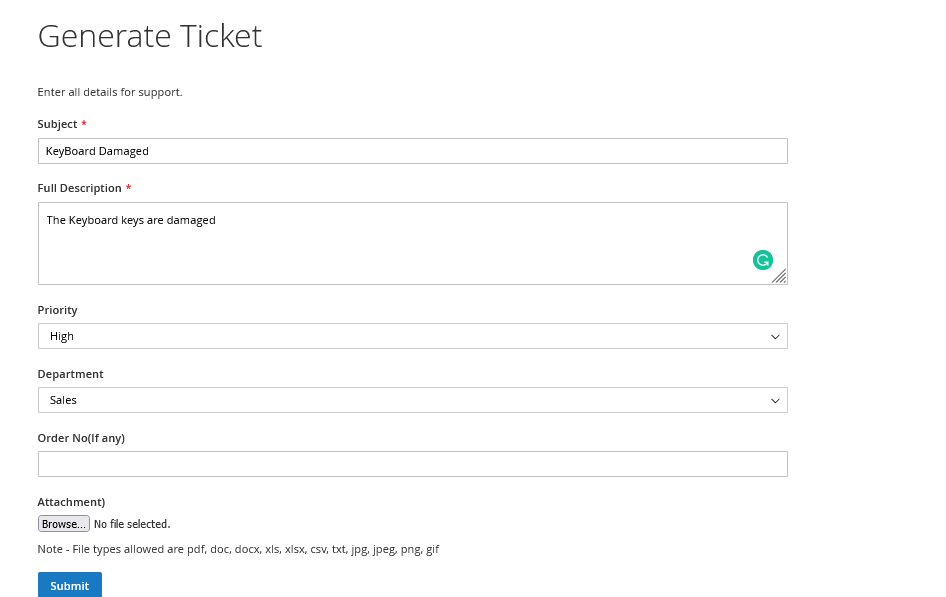Click the Subject input field
This screenshot has height=597, width=946.
[413, 151]
